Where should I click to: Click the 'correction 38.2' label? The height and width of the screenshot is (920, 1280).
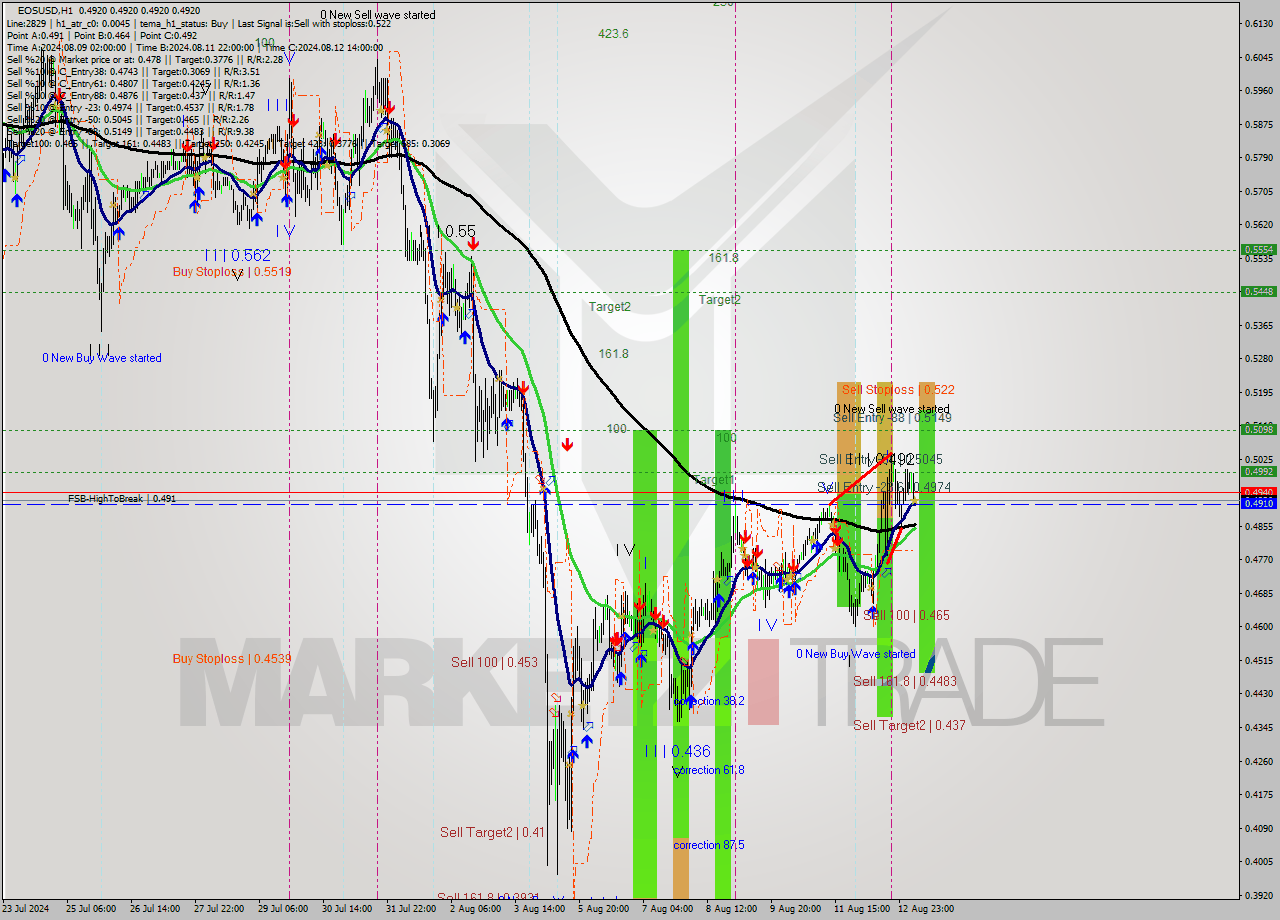[x=709, y=701]
